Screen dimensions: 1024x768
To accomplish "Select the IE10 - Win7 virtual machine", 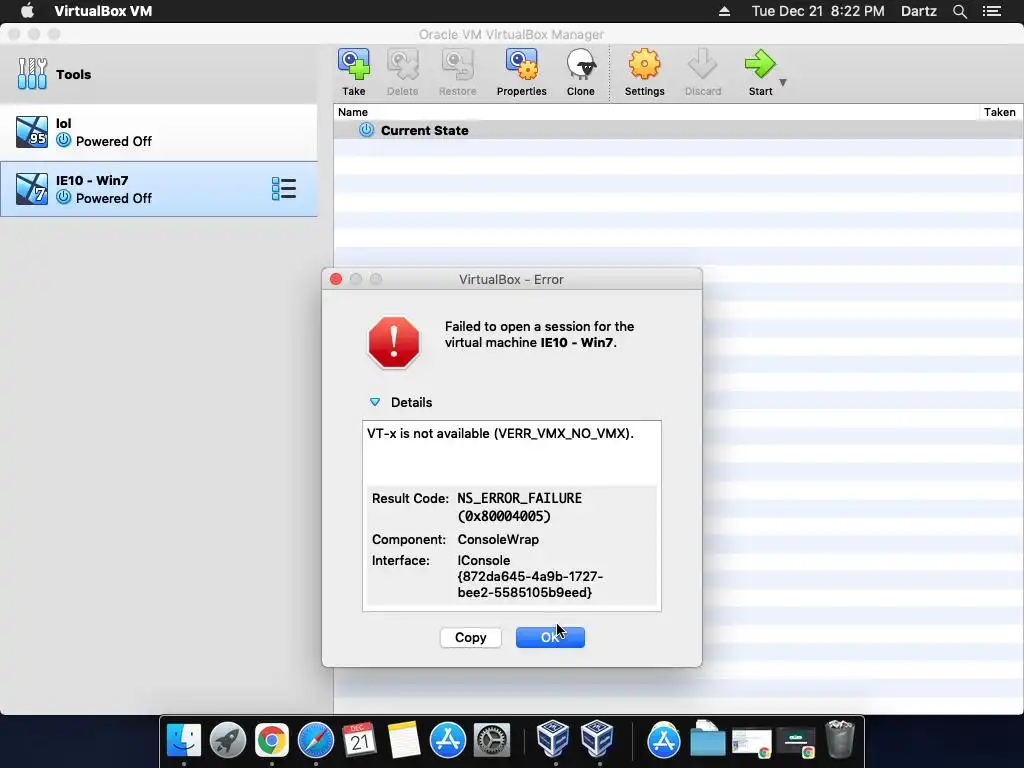I will (159, 189).
